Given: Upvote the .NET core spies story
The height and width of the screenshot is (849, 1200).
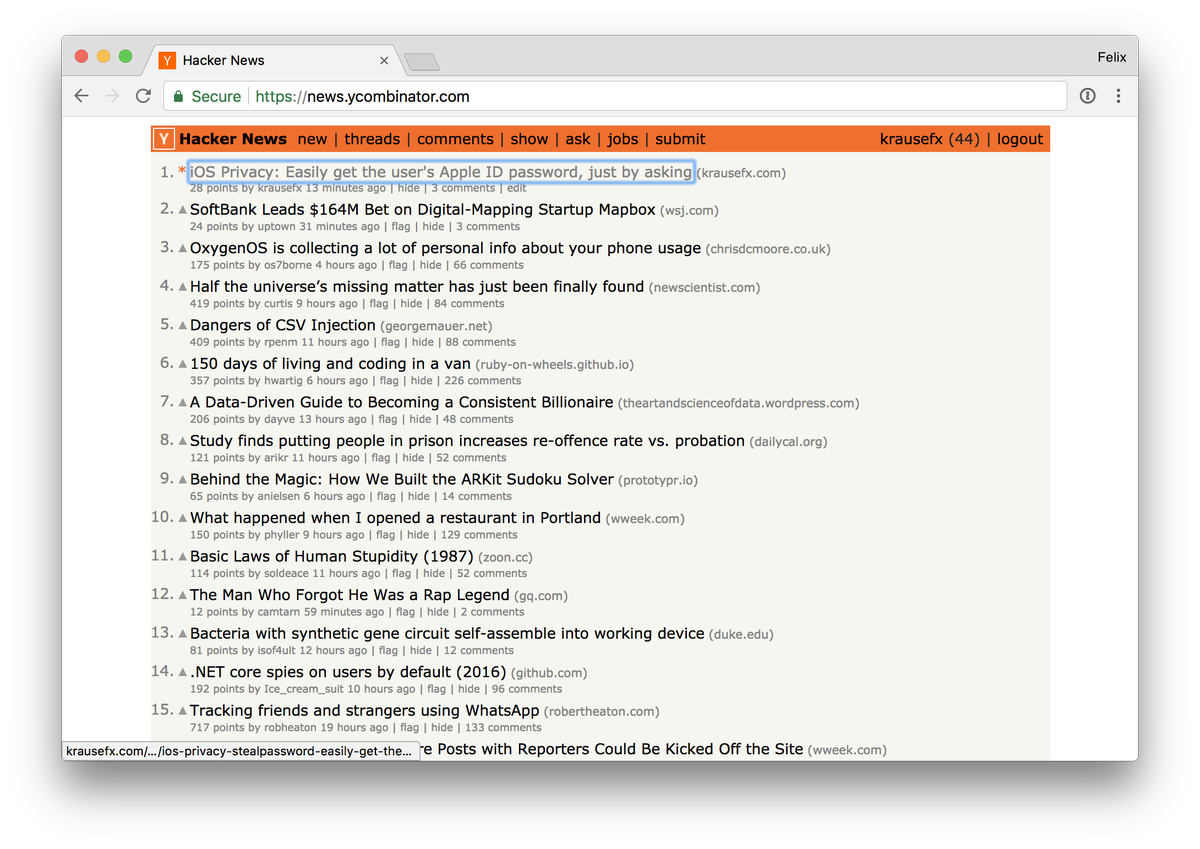Looking at the screenshot, I should pos(183,672).
